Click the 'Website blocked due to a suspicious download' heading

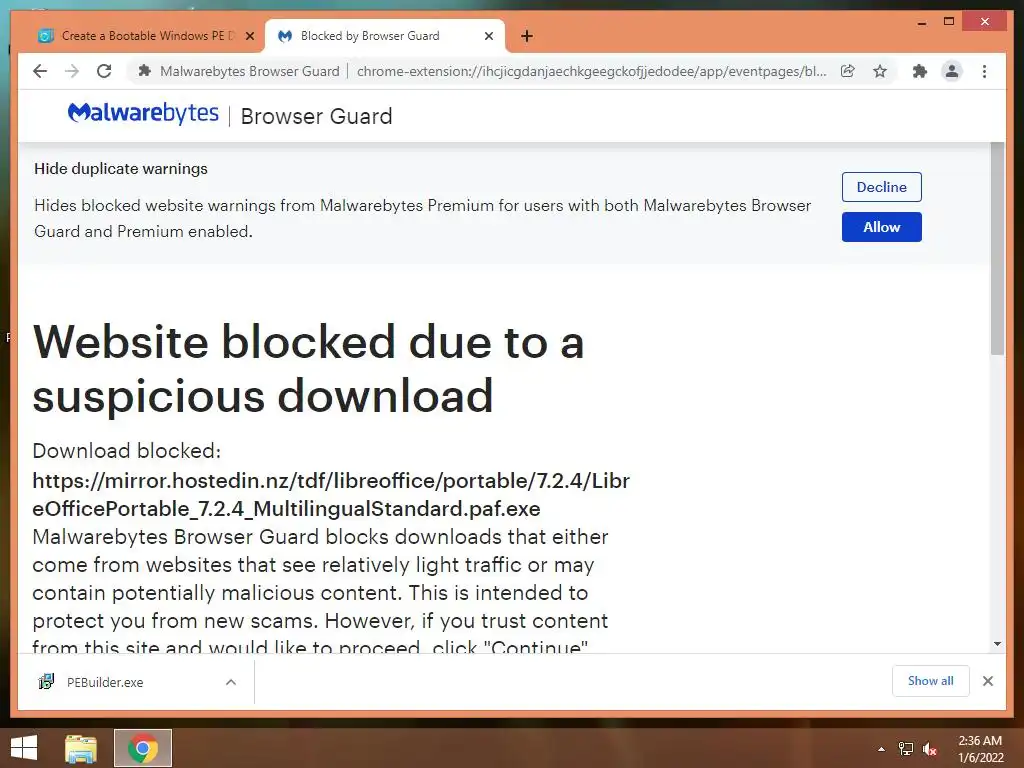click(308, 368)
